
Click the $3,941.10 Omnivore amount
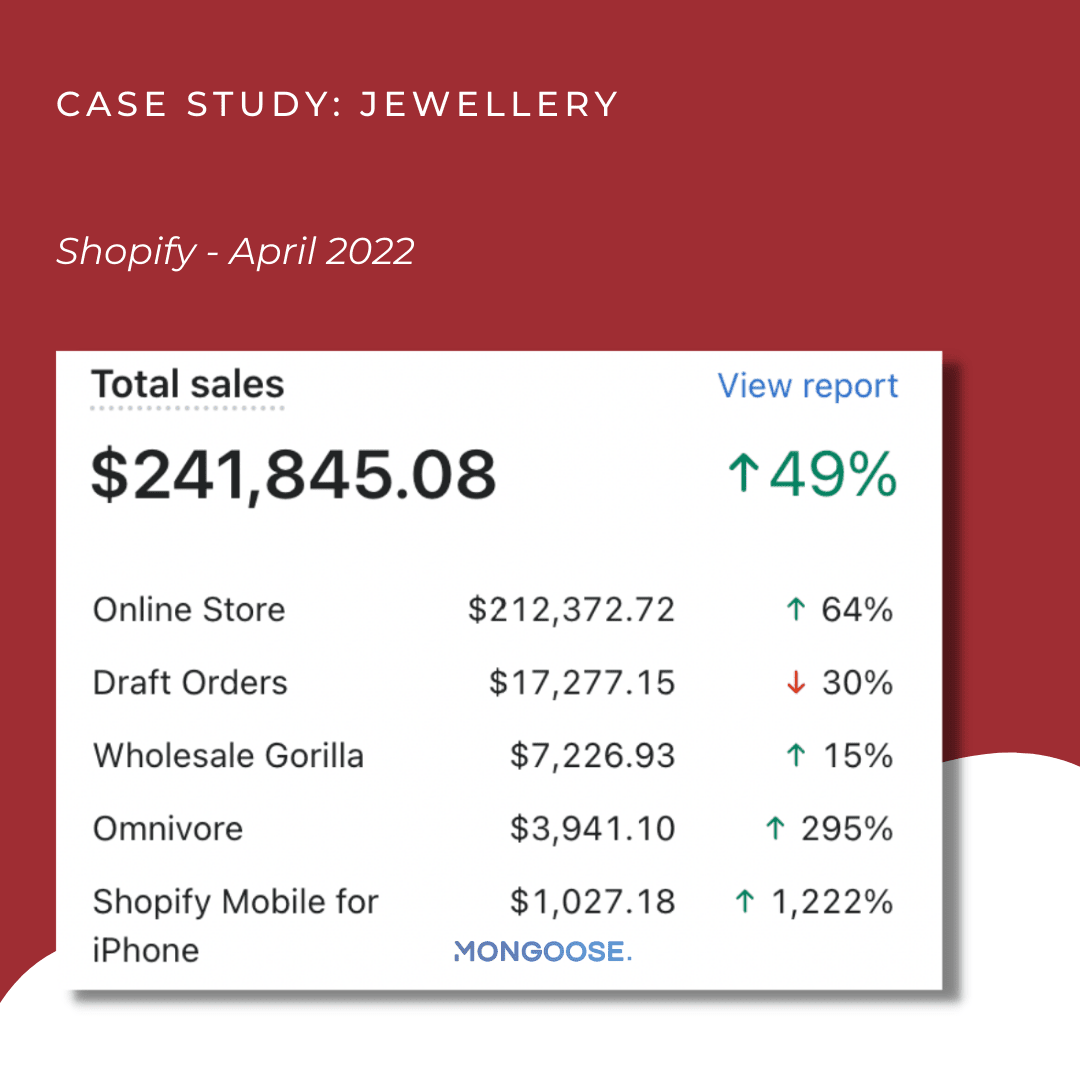tap(592, 829)
